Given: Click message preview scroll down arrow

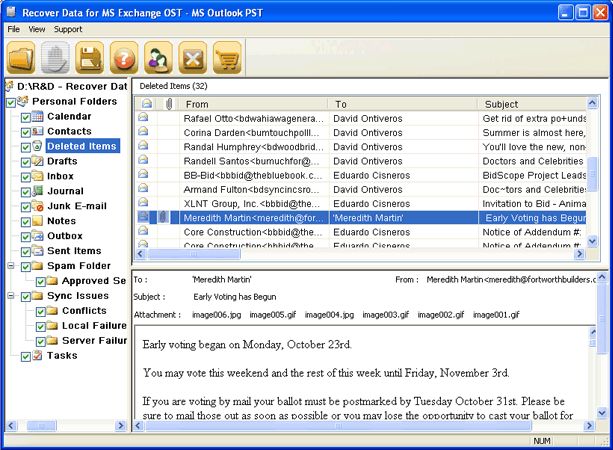Looking at the screenshot, I should click(x=602, y=412).
